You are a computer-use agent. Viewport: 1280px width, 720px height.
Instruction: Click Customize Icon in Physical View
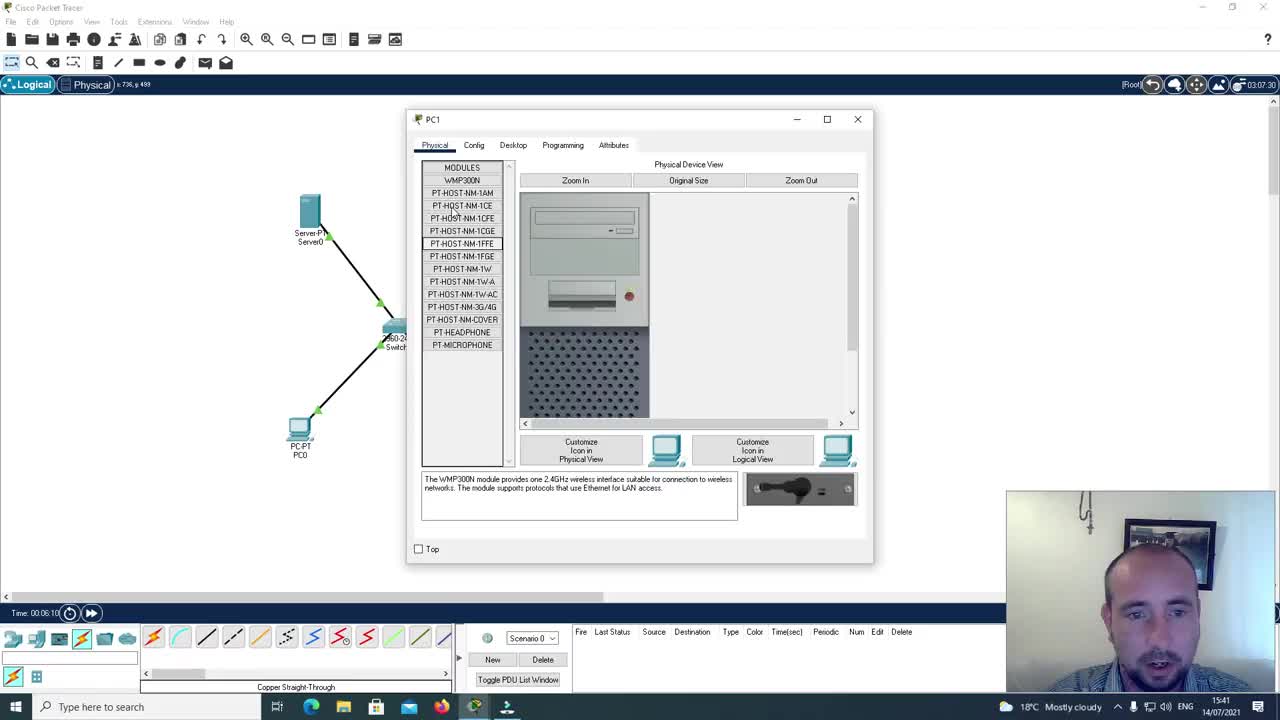pos(581,451)
